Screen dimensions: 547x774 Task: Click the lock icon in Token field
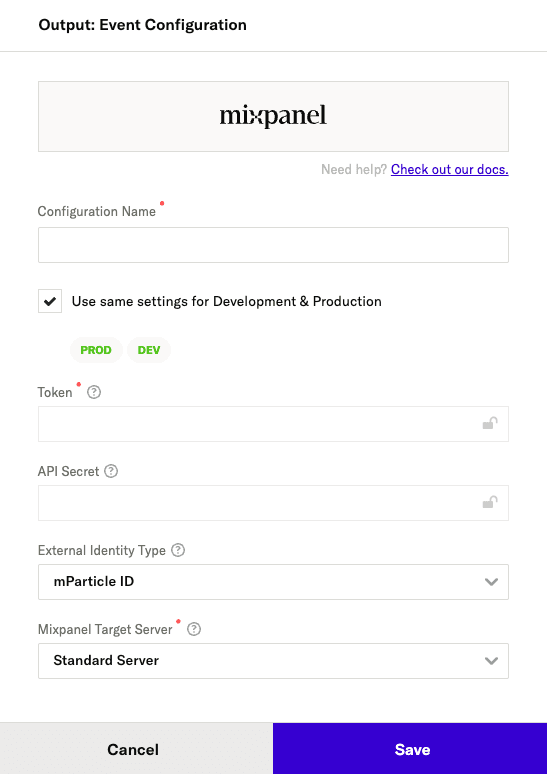tap(490, 424)
